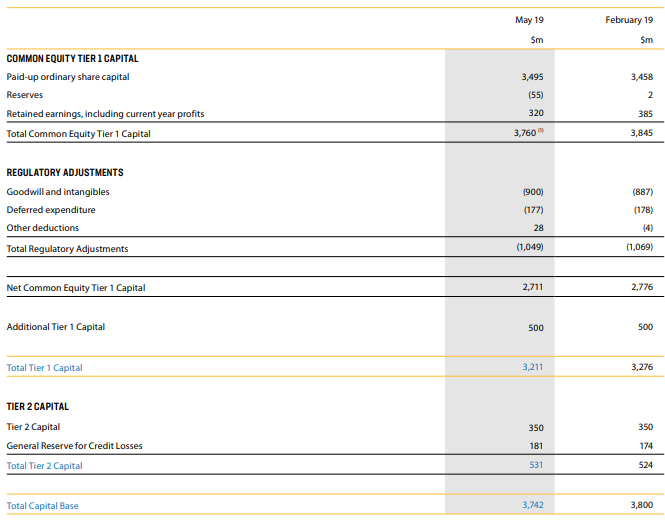This screenshot has width=665, height=520.
Task: Click the Tier 2 Capital section heading
Action: (x=38, y=406)
